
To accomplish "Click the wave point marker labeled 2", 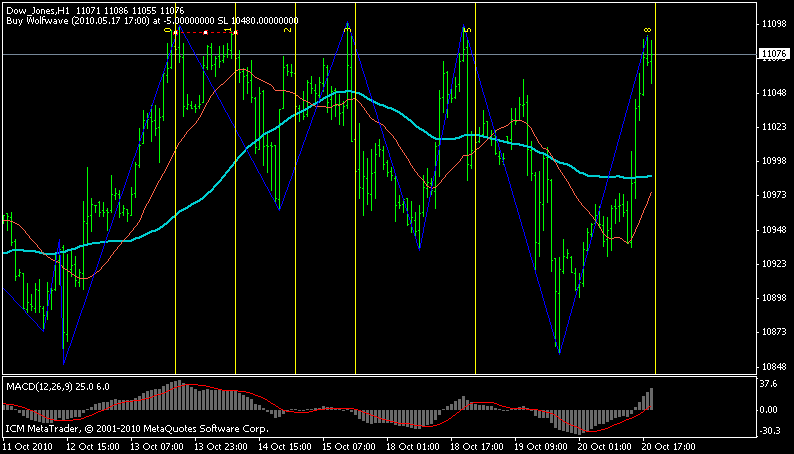I will [288, 31].
